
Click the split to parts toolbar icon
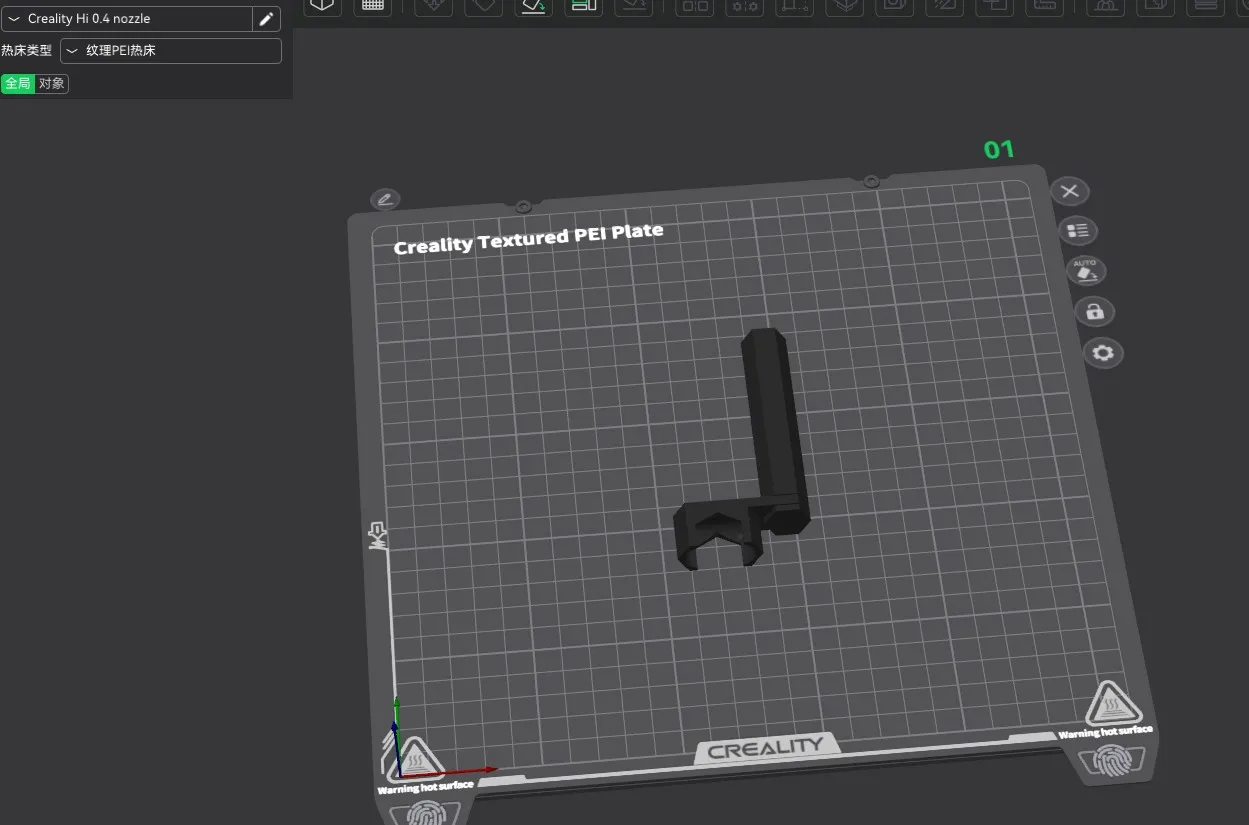(x=745, y=5)
